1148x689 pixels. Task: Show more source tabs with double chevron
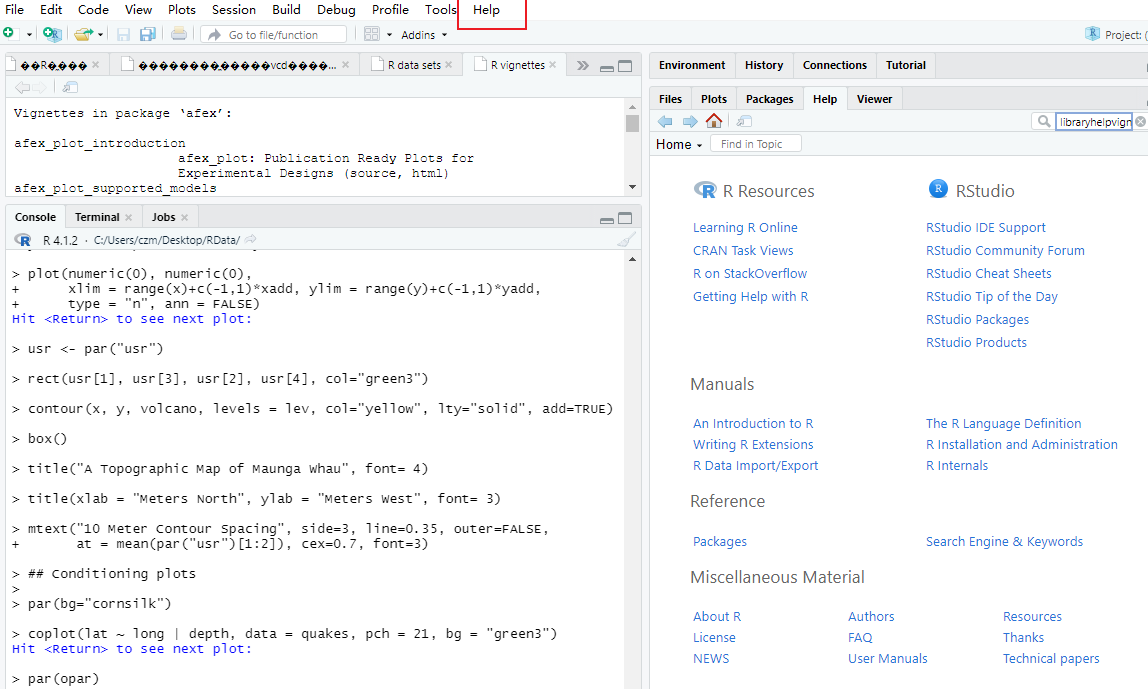pos(583,65)
